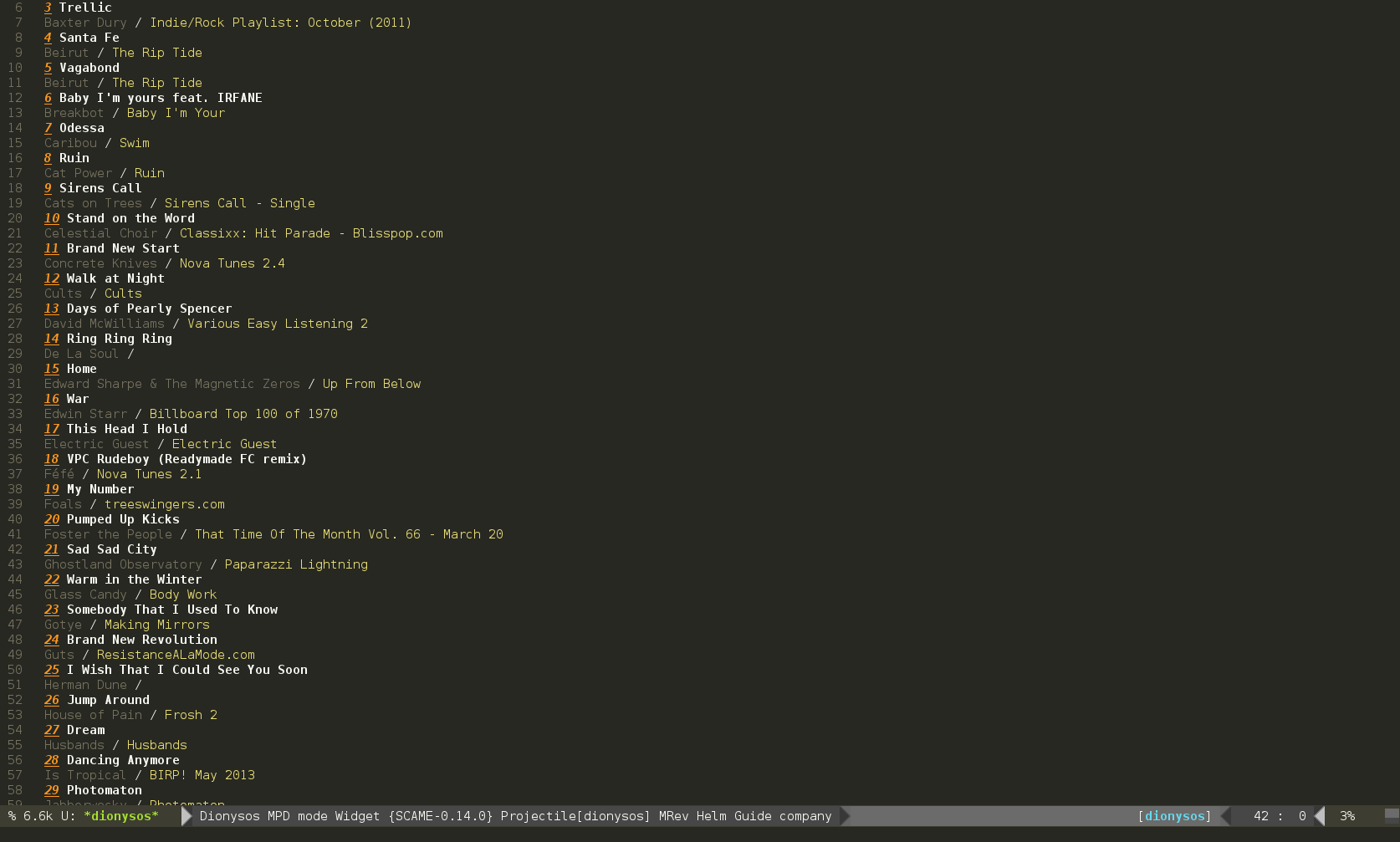This screenshot has width=1400, height=842.
Task: Click track number 5 Vagabond
Action: [x=48, y=68]
